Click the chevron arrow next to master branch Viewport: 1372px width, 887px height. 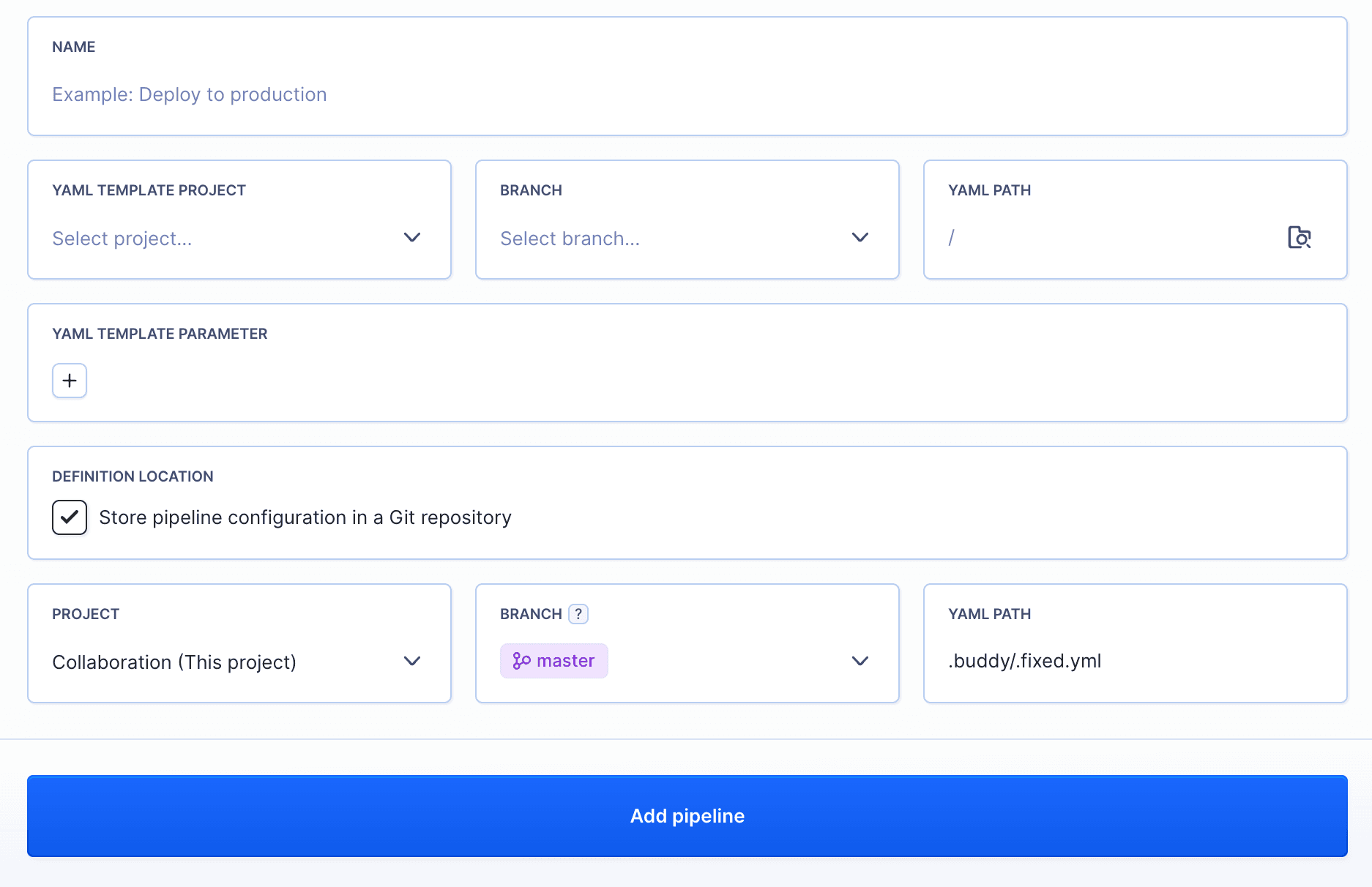point(860,662)
